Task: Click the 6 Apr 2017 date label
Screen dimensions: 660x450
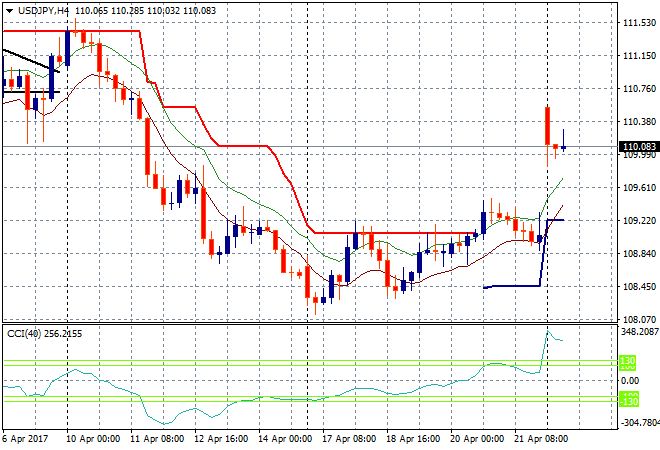Action: pos(25,439)
